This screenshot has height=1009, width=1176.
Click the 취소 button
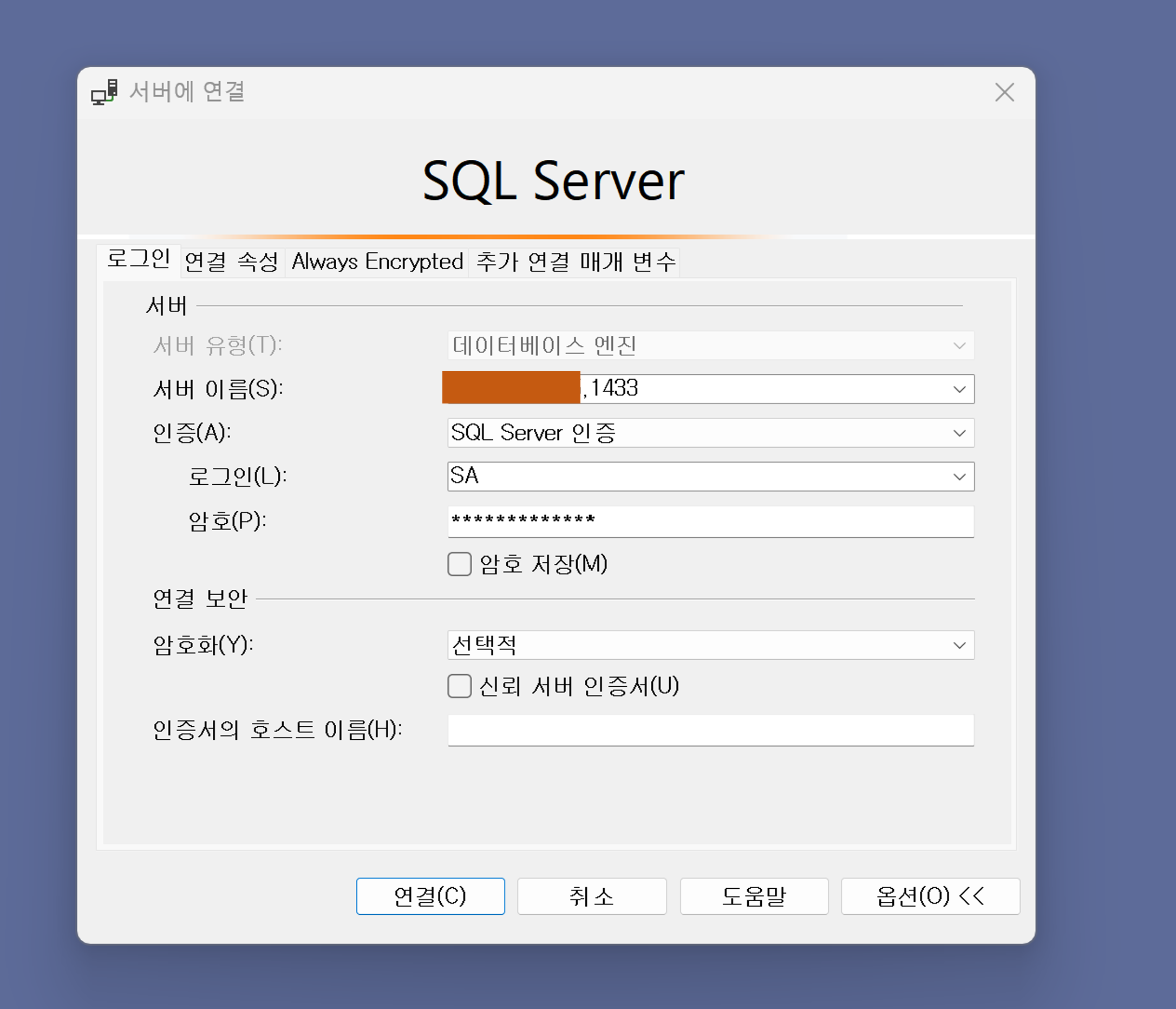pos(591,896)
